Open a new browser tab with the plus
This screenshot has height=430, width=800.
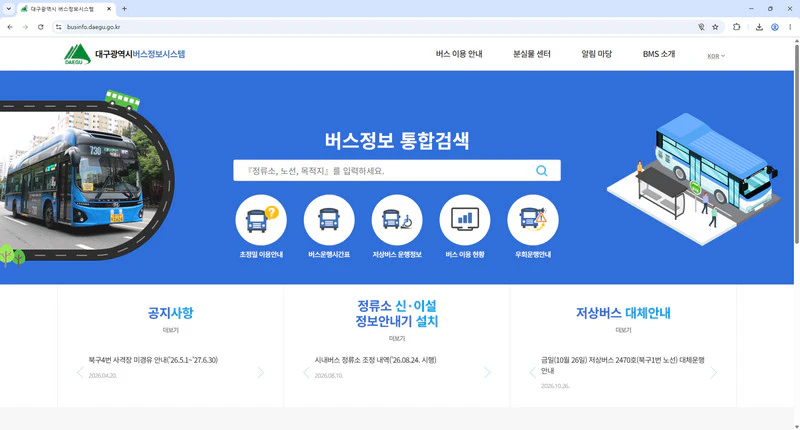[x=124, y=9]
